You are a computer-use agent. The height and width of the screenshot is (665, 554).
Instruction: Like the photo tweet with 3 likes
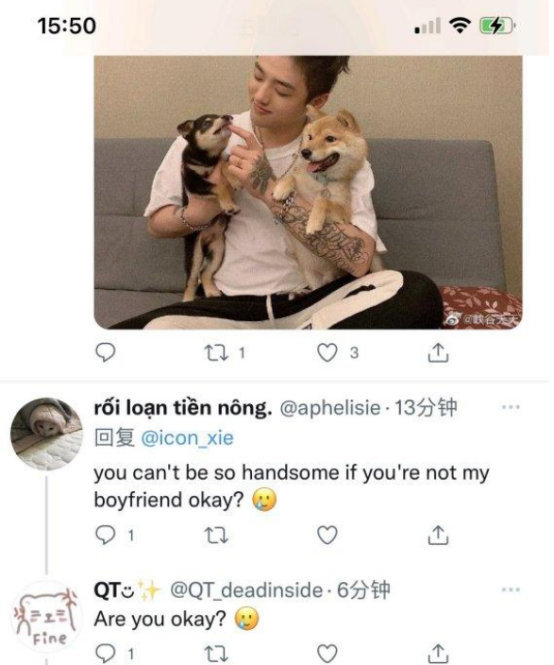[x=327, y=352]
